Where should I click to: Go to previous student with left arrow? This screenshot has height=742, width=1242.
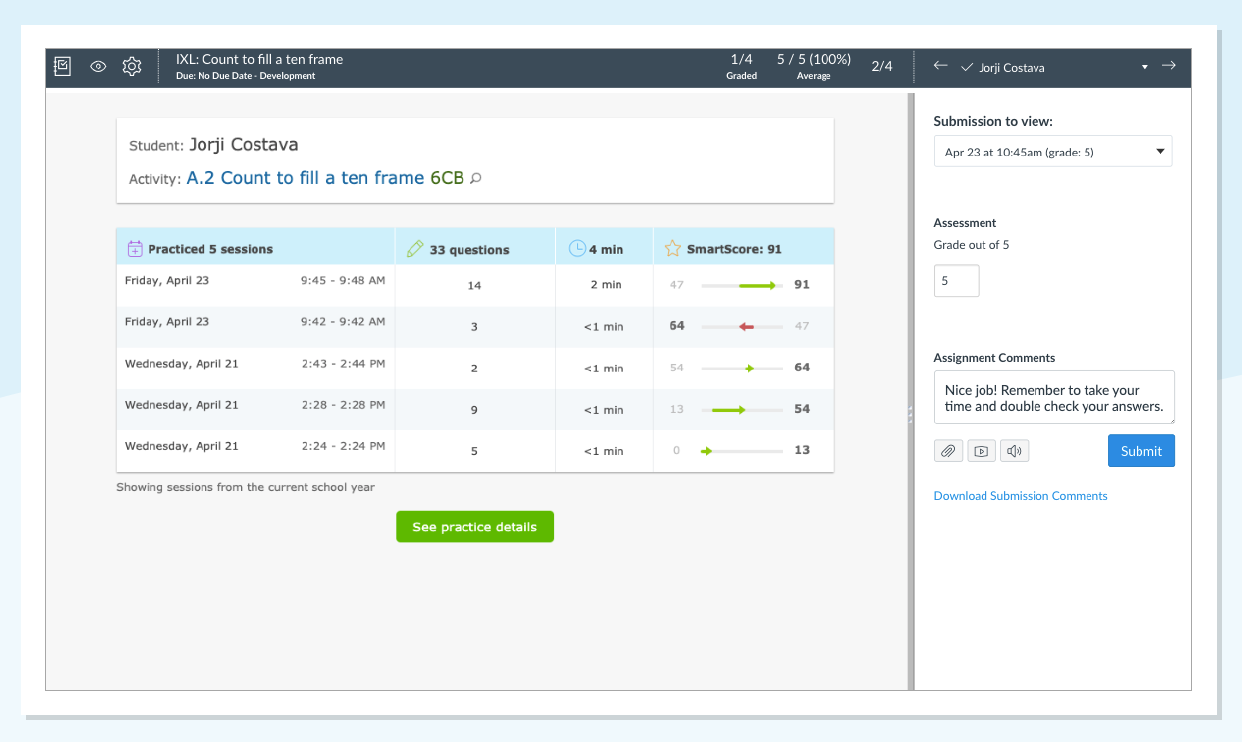pyautogui.click(x=940, y=66)
